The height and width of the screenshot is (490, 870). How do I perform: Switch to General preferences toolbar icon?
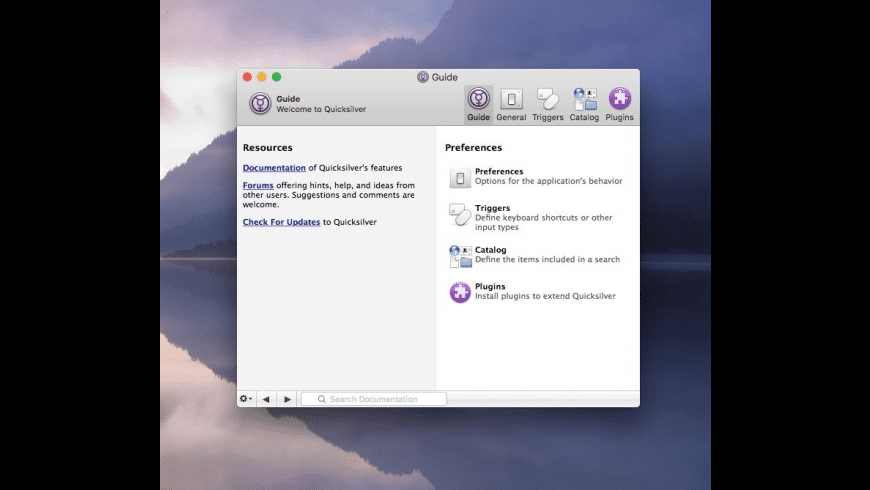pyautogui.click(x=511, y=104)
